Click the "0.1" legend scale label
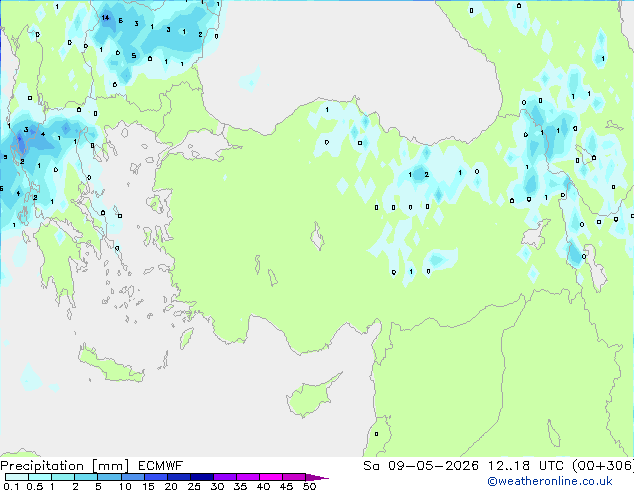This screenshot has height=490, width=634. pos(11,486)
